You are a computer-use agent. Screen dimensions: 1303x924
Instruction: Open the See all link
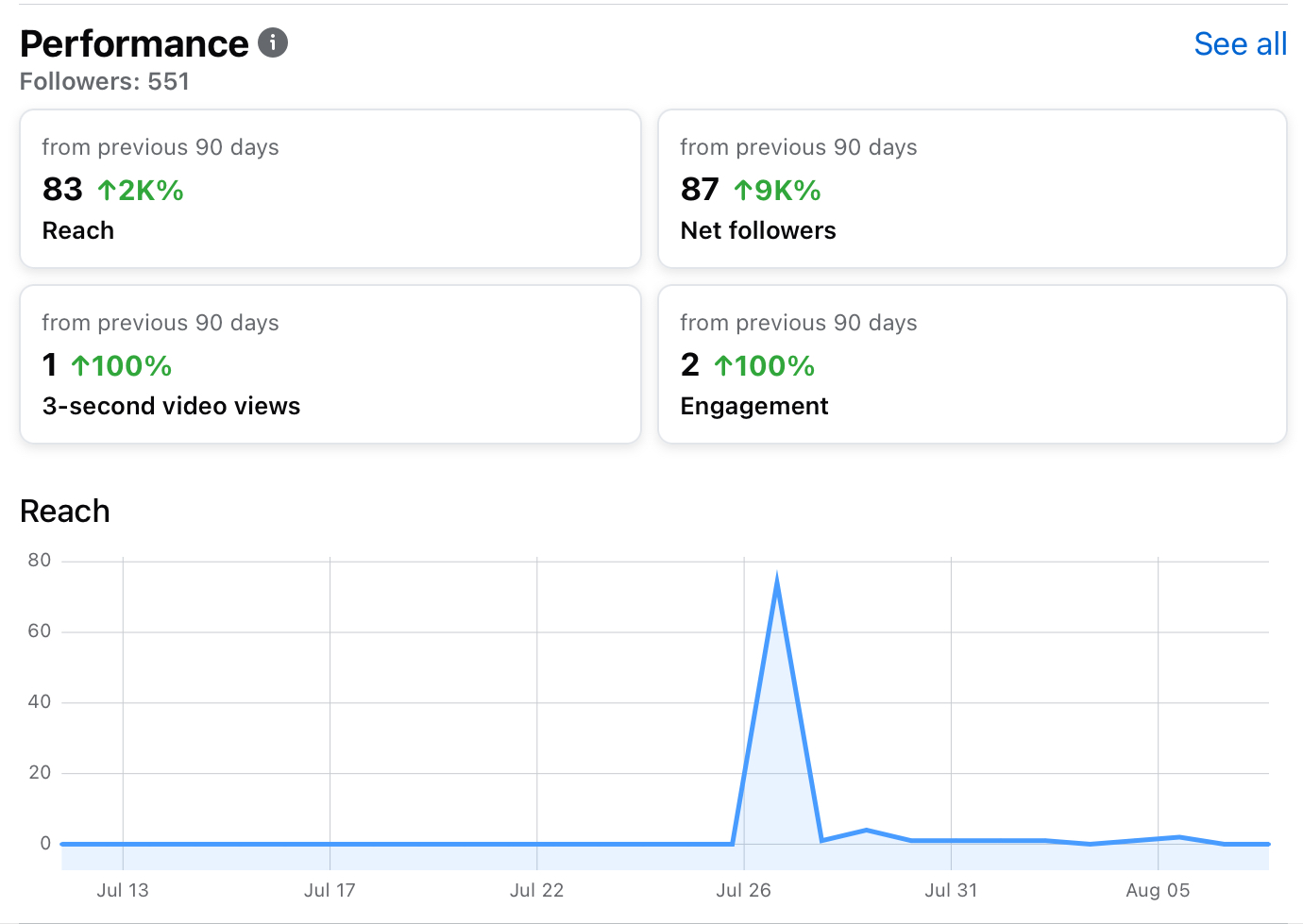(x=1240, y=44)
